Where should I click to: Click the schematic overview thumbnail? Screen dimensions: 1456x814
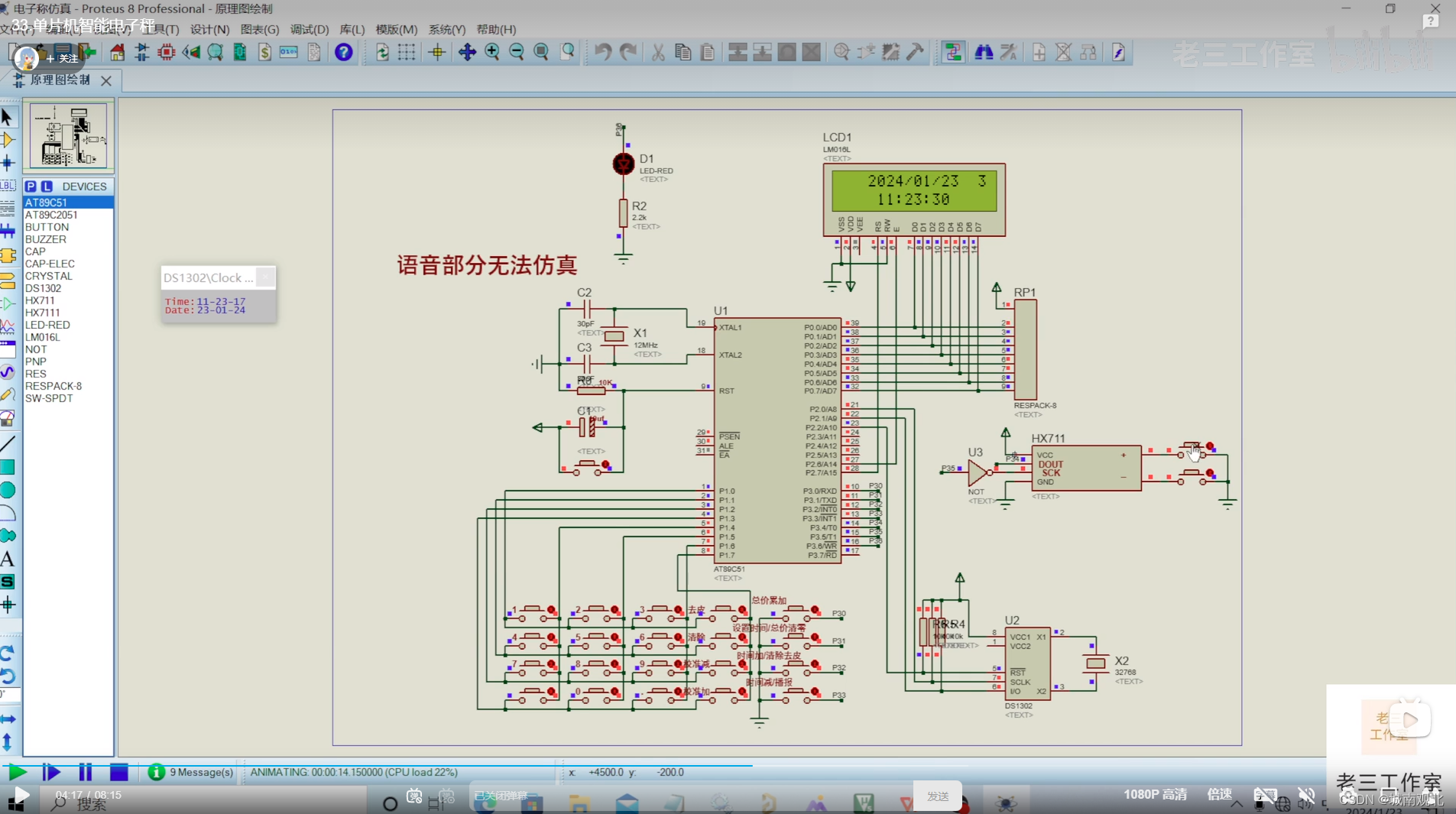click(x=68, y=135)
